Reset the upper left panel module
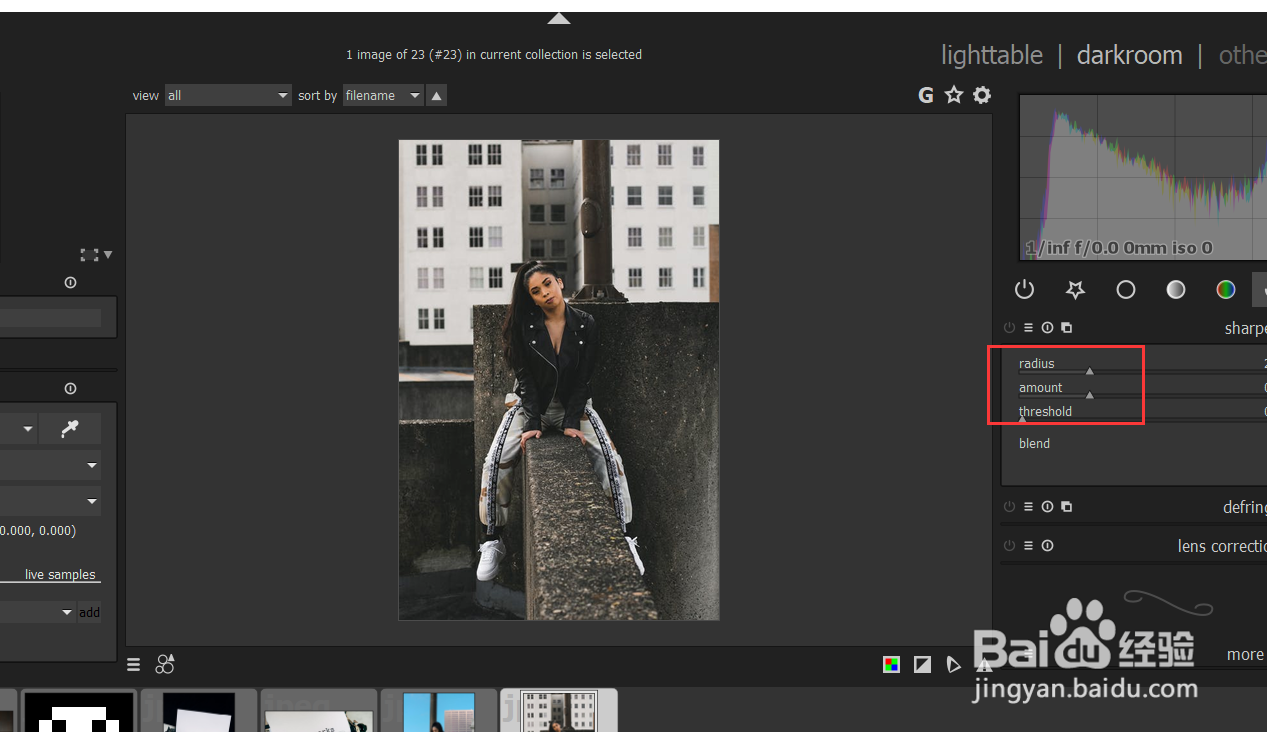Viewport: 1267px width, 732px height. click(70, 283)
